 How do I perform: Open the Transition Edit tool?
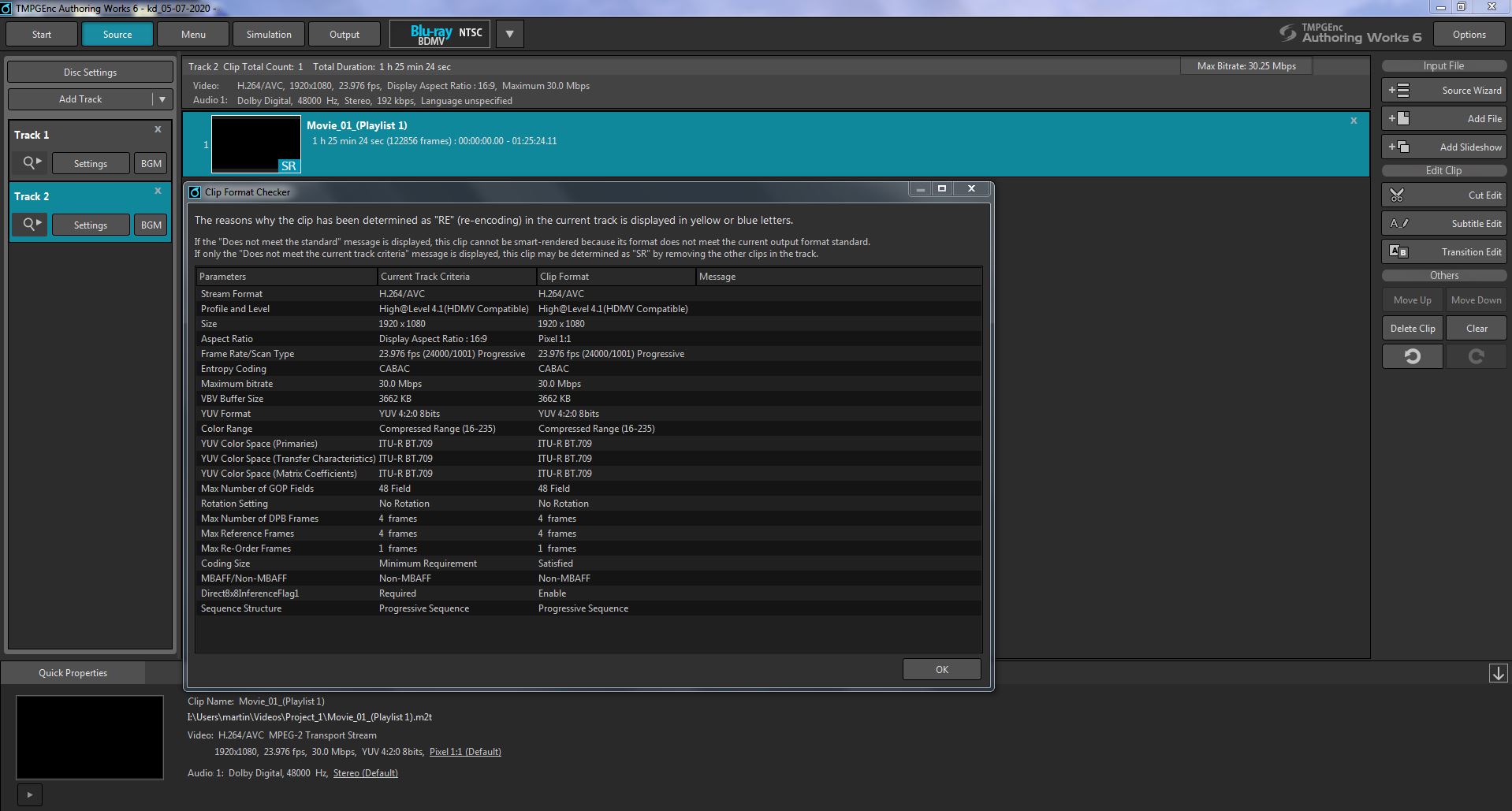point(1443,252)
